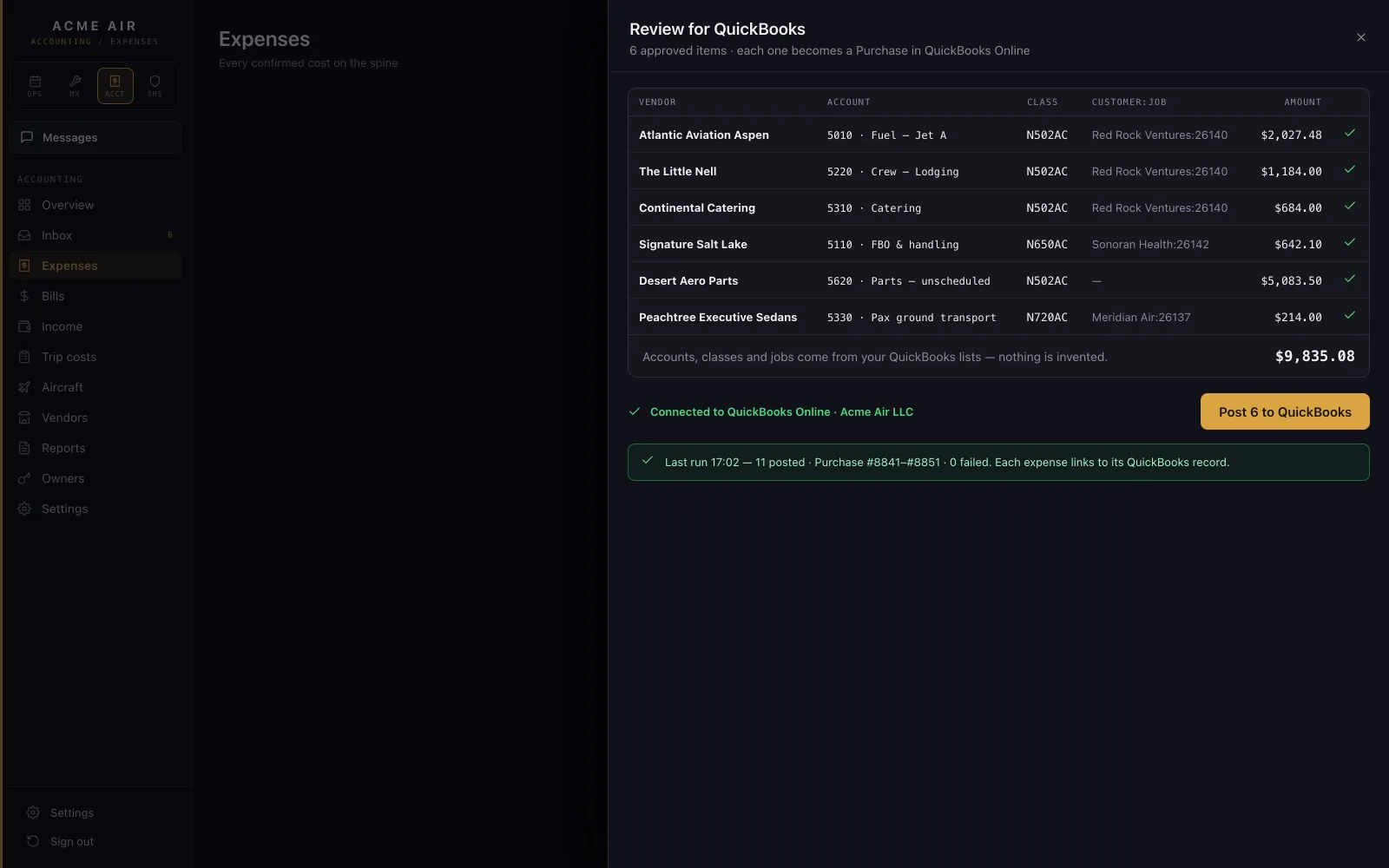1389x868 pixels.
Task: Navigate to Reports in the sidebar
Action: (95, 448)
